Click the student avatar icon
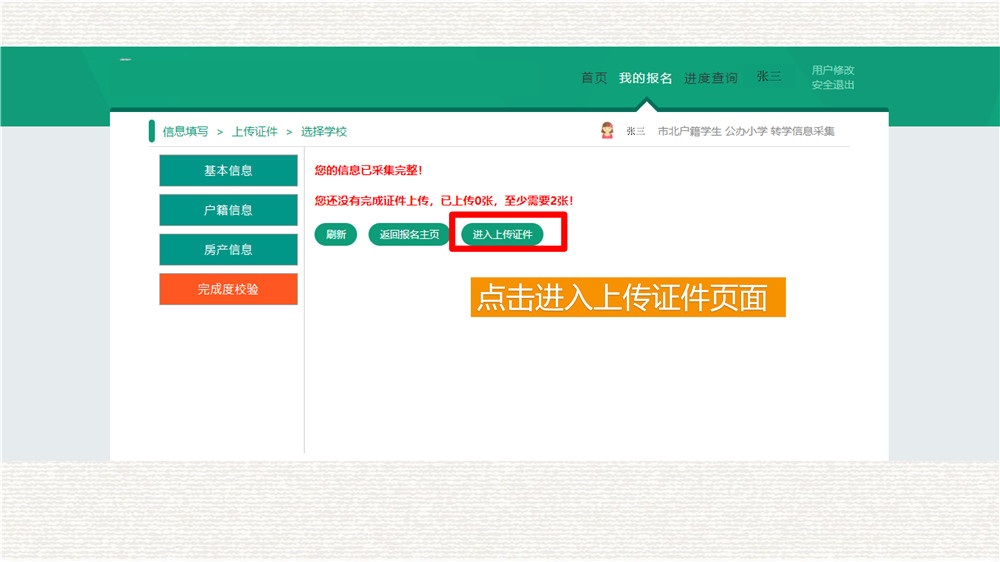The image size is (1000, 562). tap(607, 131)
